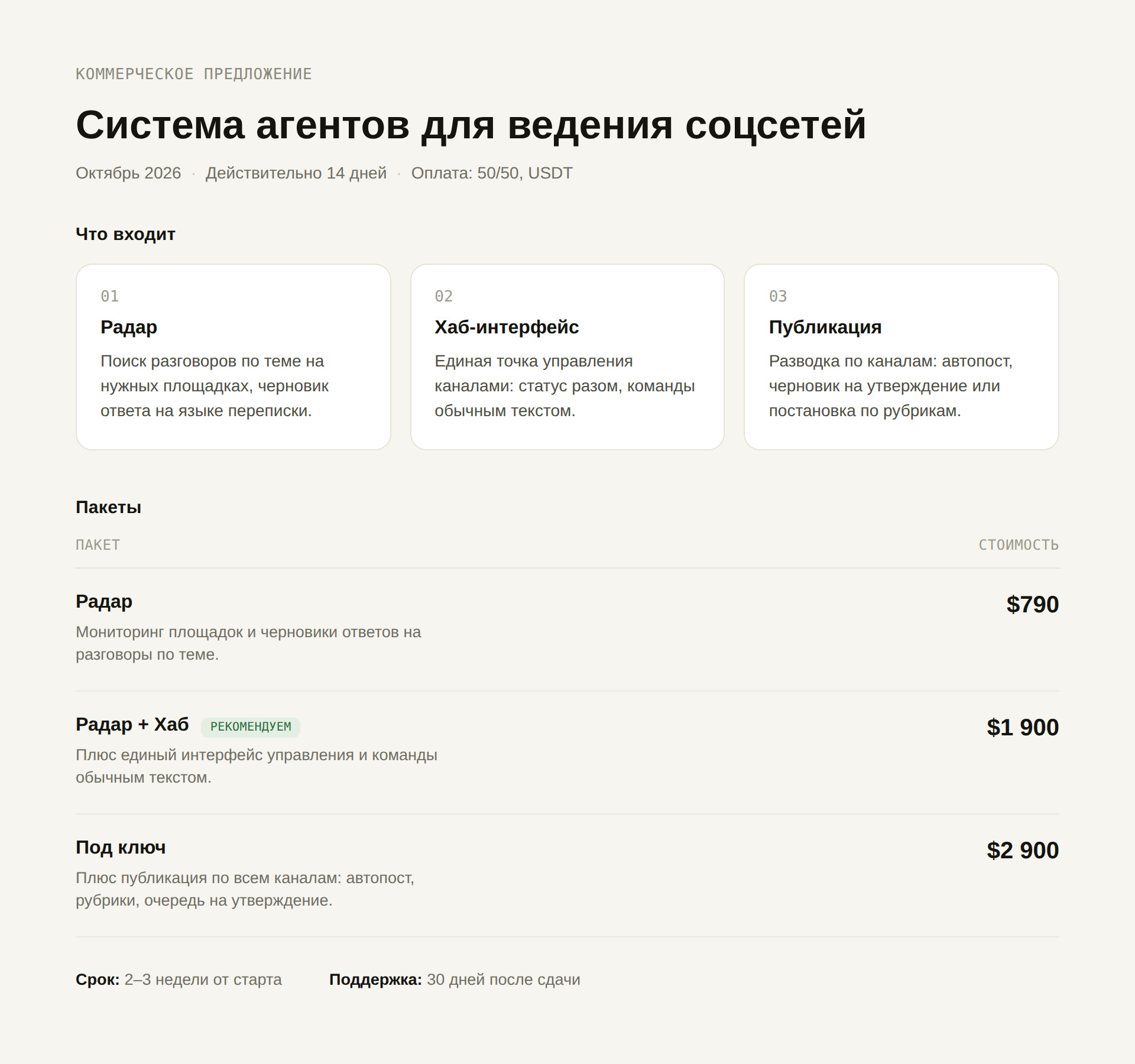Click the description 'Мониторинг площадок и черновики ответов'
The height and width of the screenshot is (1064, 1135).
248,643
